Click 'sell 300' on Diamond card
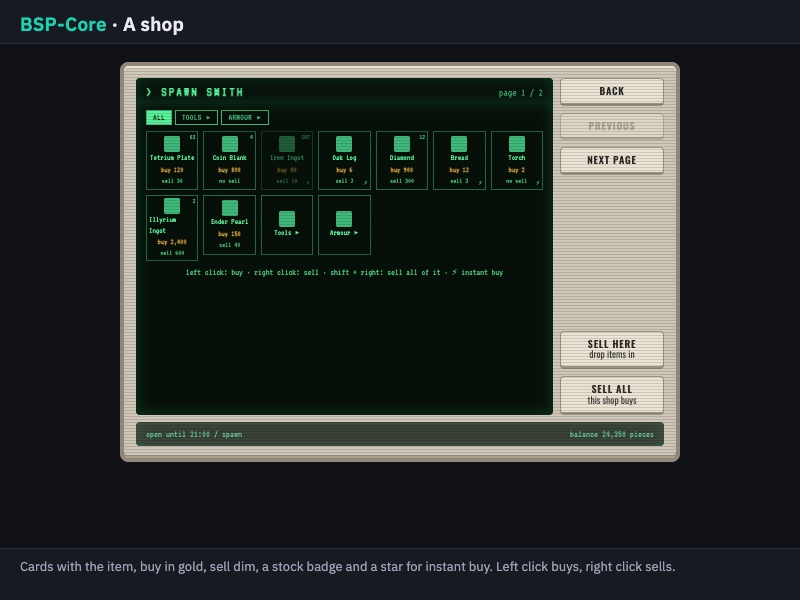Viewport: 800px width, 600px height. [402, 181]
